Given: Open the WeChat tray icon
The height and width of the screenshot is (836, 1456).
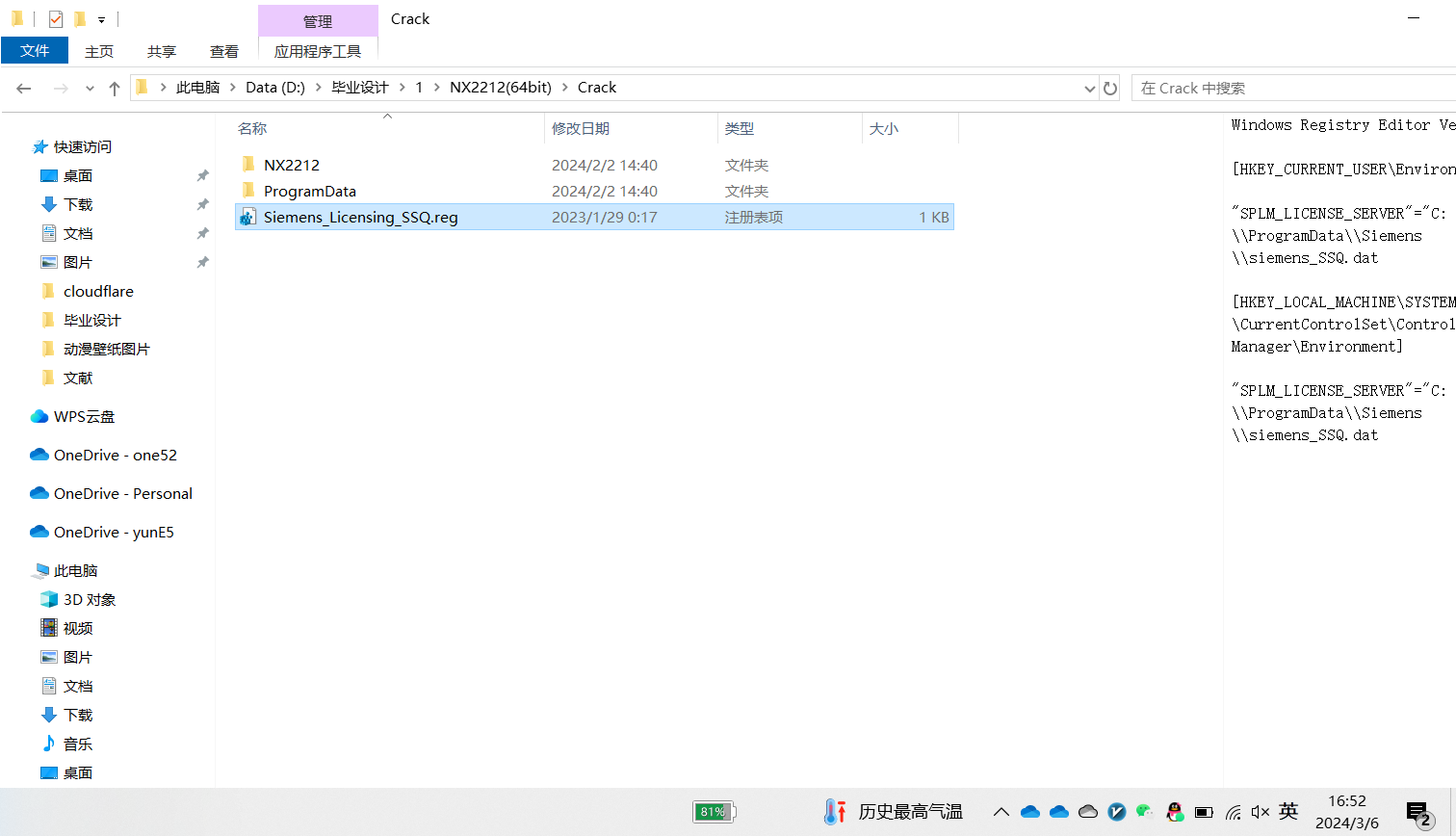Looking at the screenshot, I should pos(1144,812).
